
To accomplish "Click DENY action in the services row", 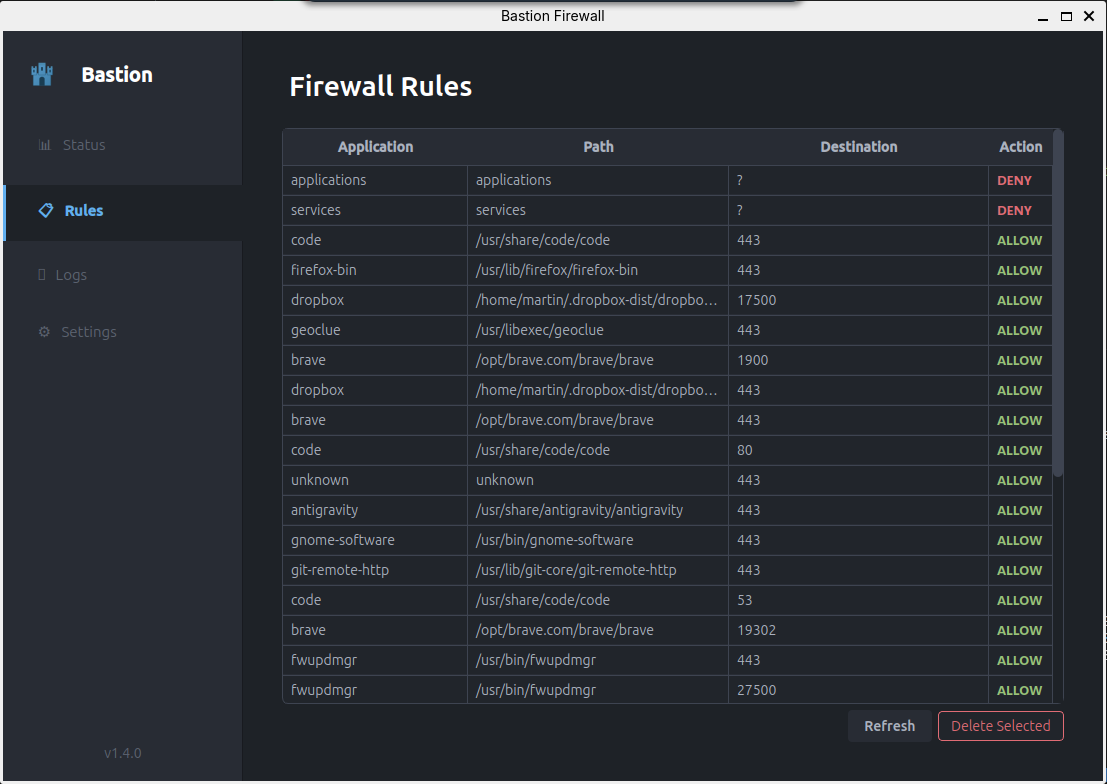I will (x=1014, y=210).
